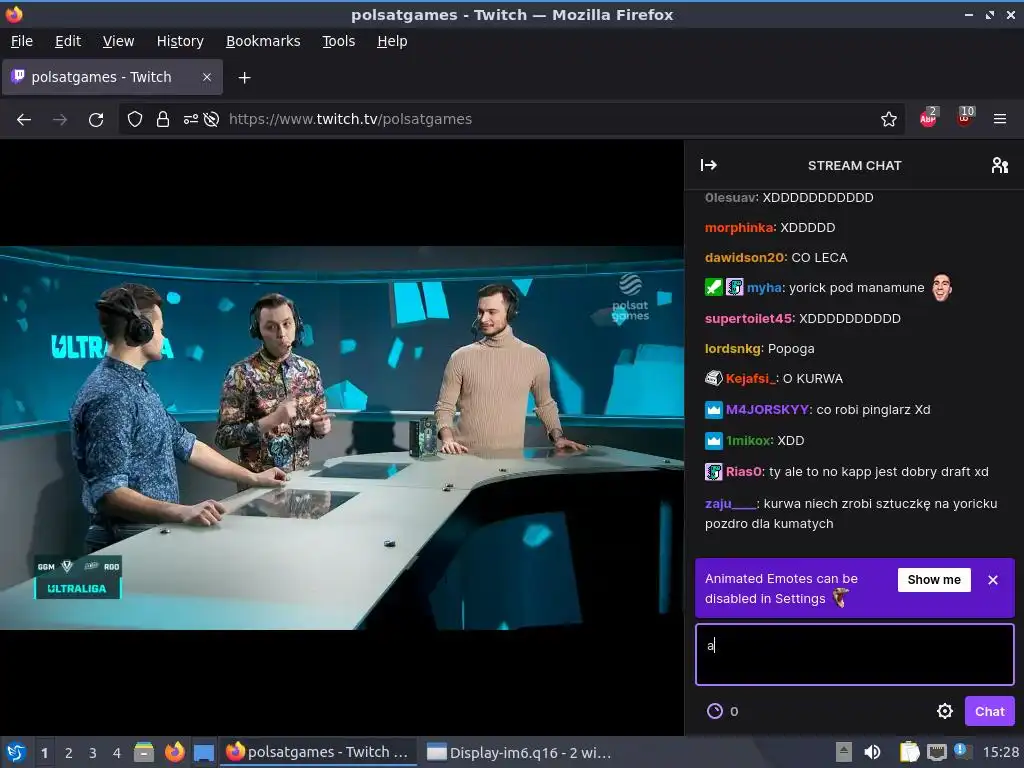Open Adblock Plus extension icon
The height and width of the screenshot is (768, 1024).
[x=928, y=118]
